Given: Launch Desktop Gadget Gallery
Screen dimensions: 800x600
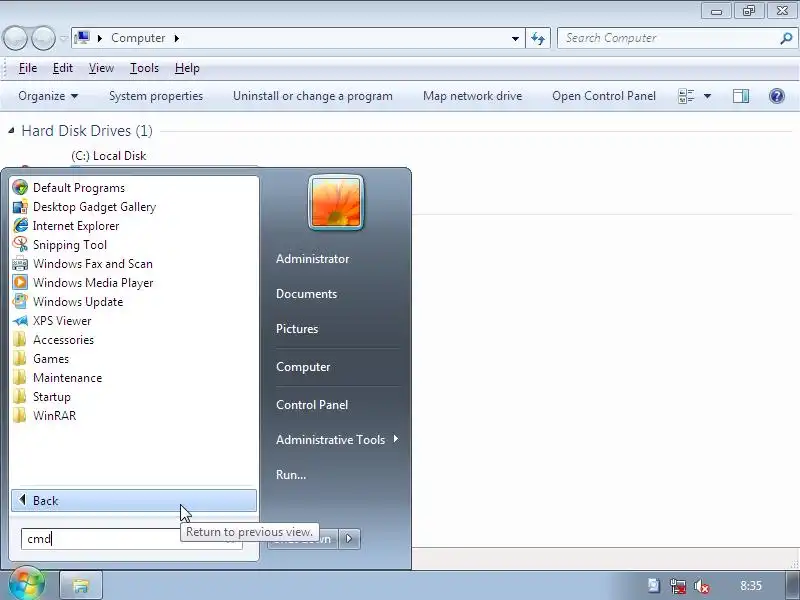Looking at the screenshot, I should coord(134,207).
